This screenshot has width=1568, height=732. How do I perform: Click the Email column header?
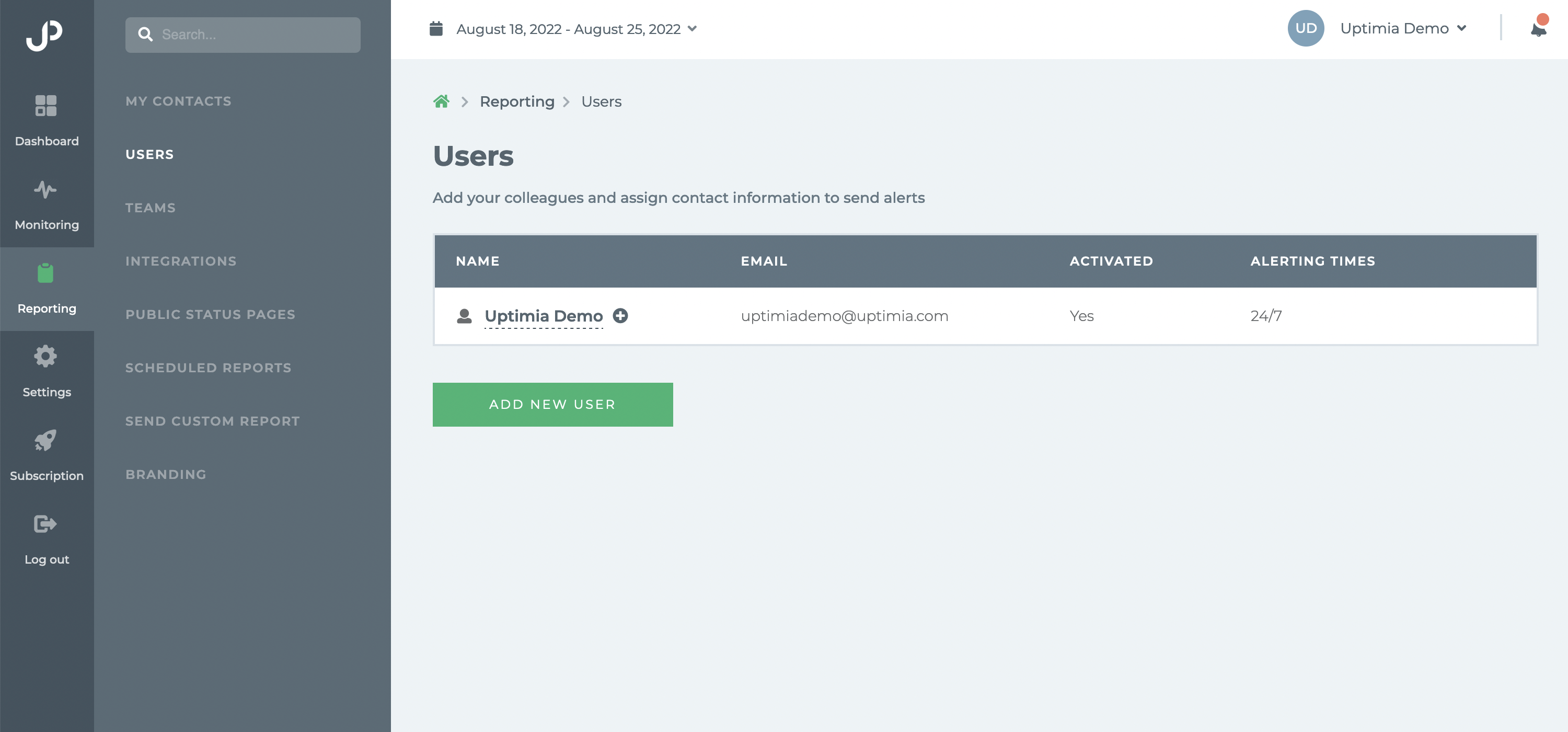[x=764, y=261]
